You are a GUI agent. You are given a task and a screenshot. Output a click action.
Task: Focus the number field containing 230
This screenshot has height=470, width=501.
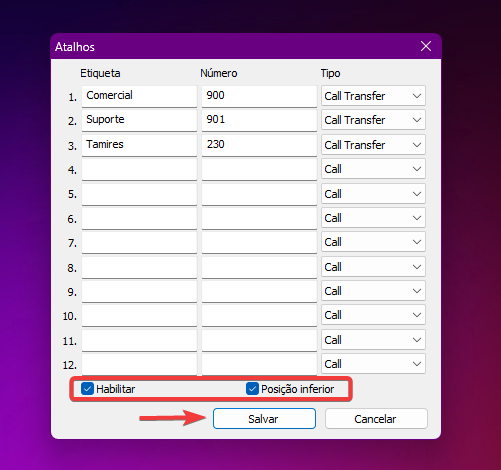coord(259,145)
